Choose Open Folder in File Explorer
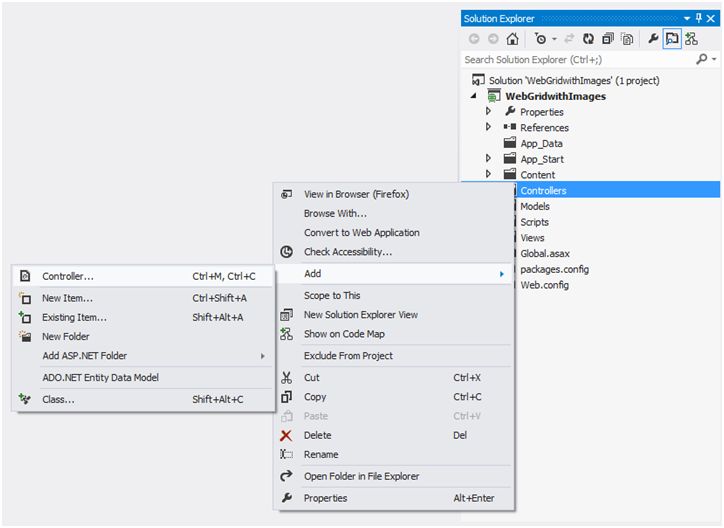The image size is (724, 528). click(x=393, y=476)
